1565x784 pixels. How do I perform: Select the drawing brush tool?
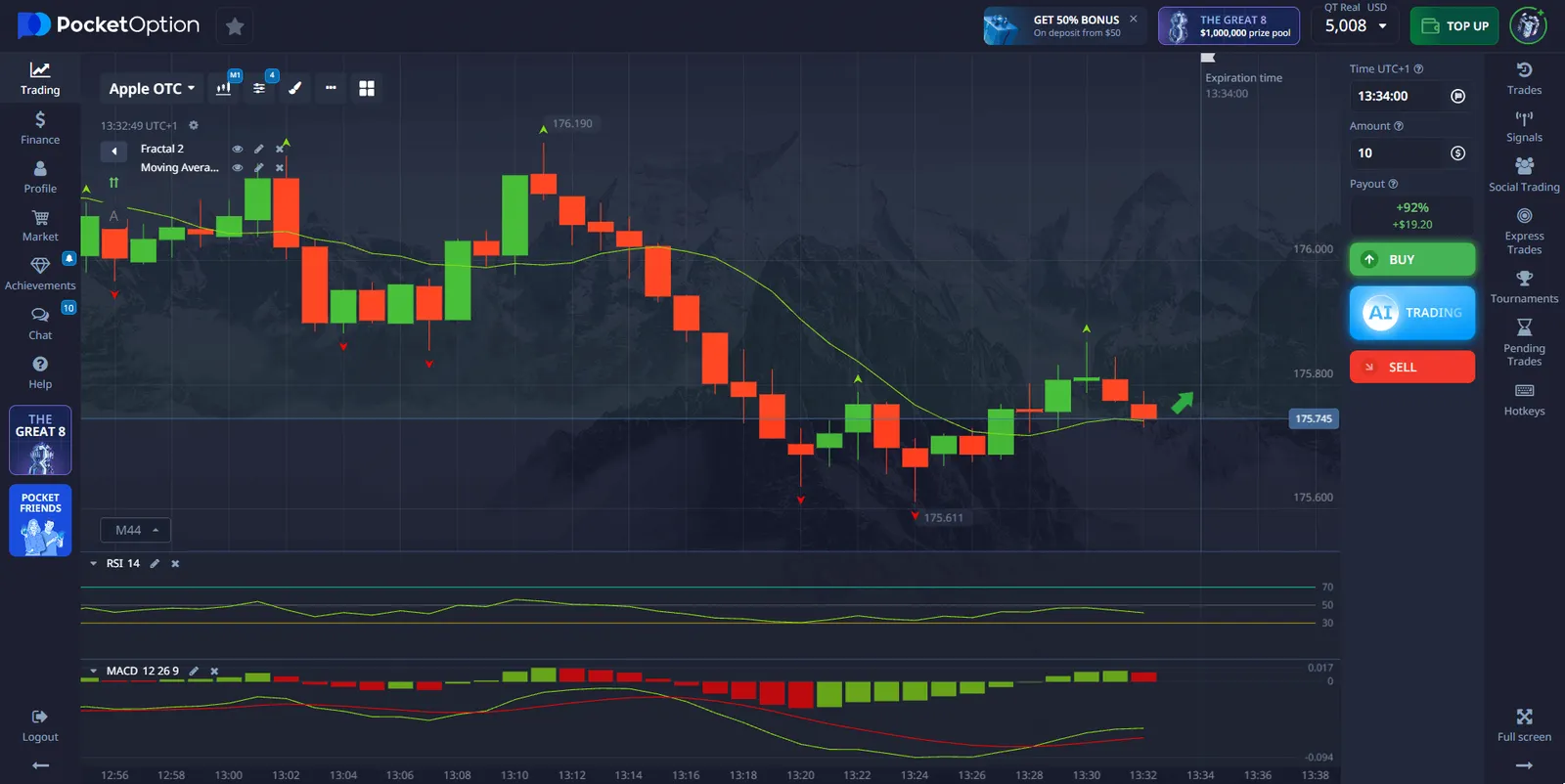pyautogui.click(x=294, y=88)
